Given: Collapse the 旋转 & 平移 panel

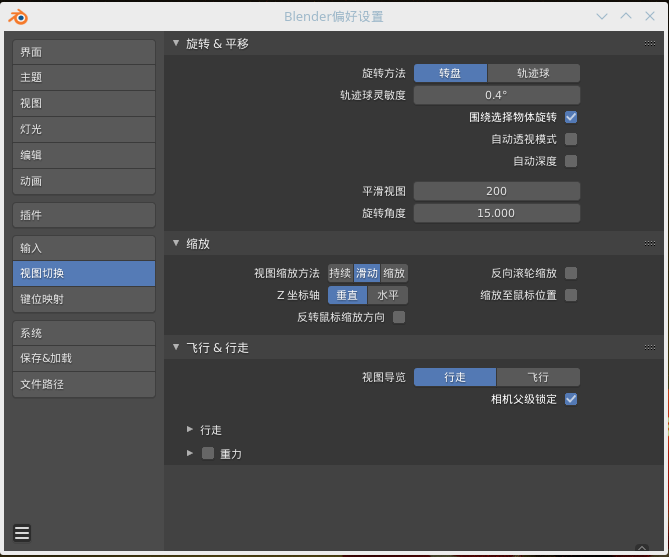Looking at the screenshot, I should coord(176,43).
